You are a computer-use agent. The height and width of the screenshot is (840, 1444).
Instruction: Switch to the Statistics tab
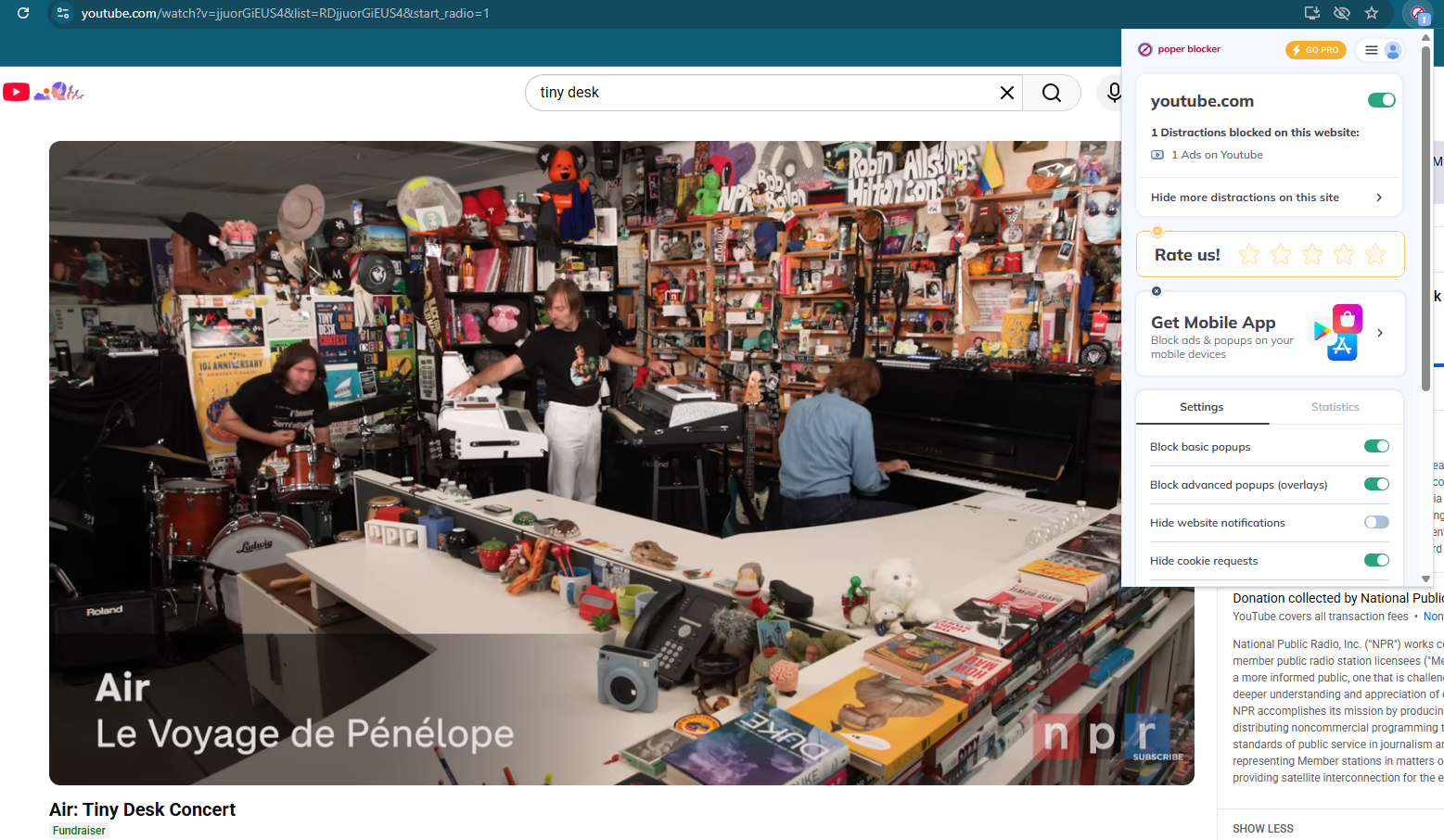pos(1335,406)
